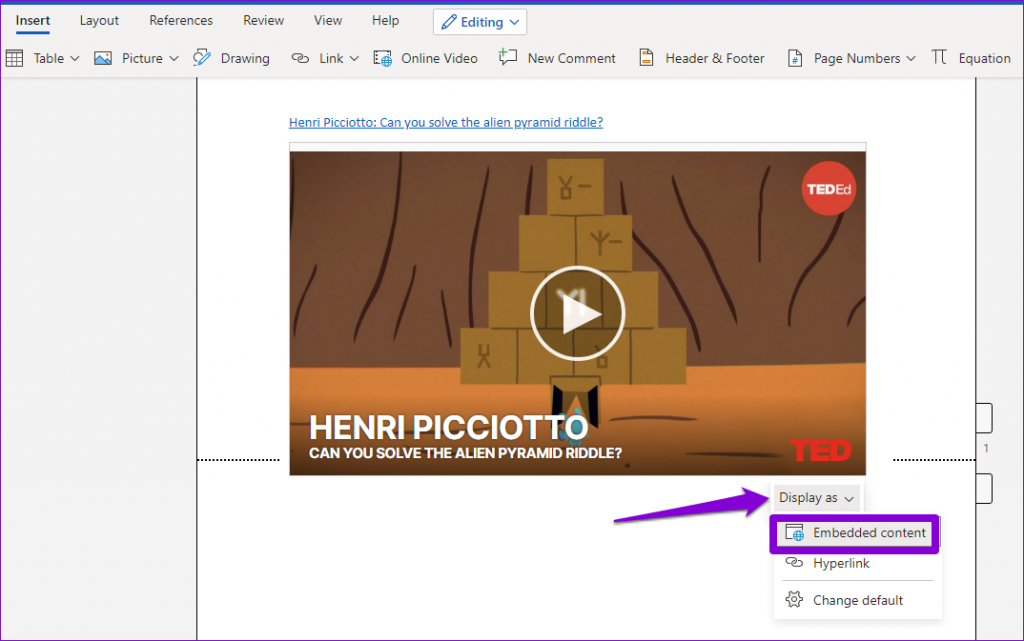Open the Editing mode dropdown

pyautogui.click(x=480, y=22)
